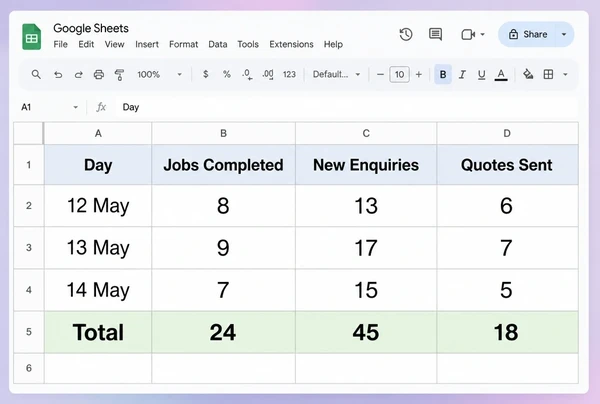This screenshot has height=404, width=600.
Task: Open the Tools menu
Action: (248, 44)
